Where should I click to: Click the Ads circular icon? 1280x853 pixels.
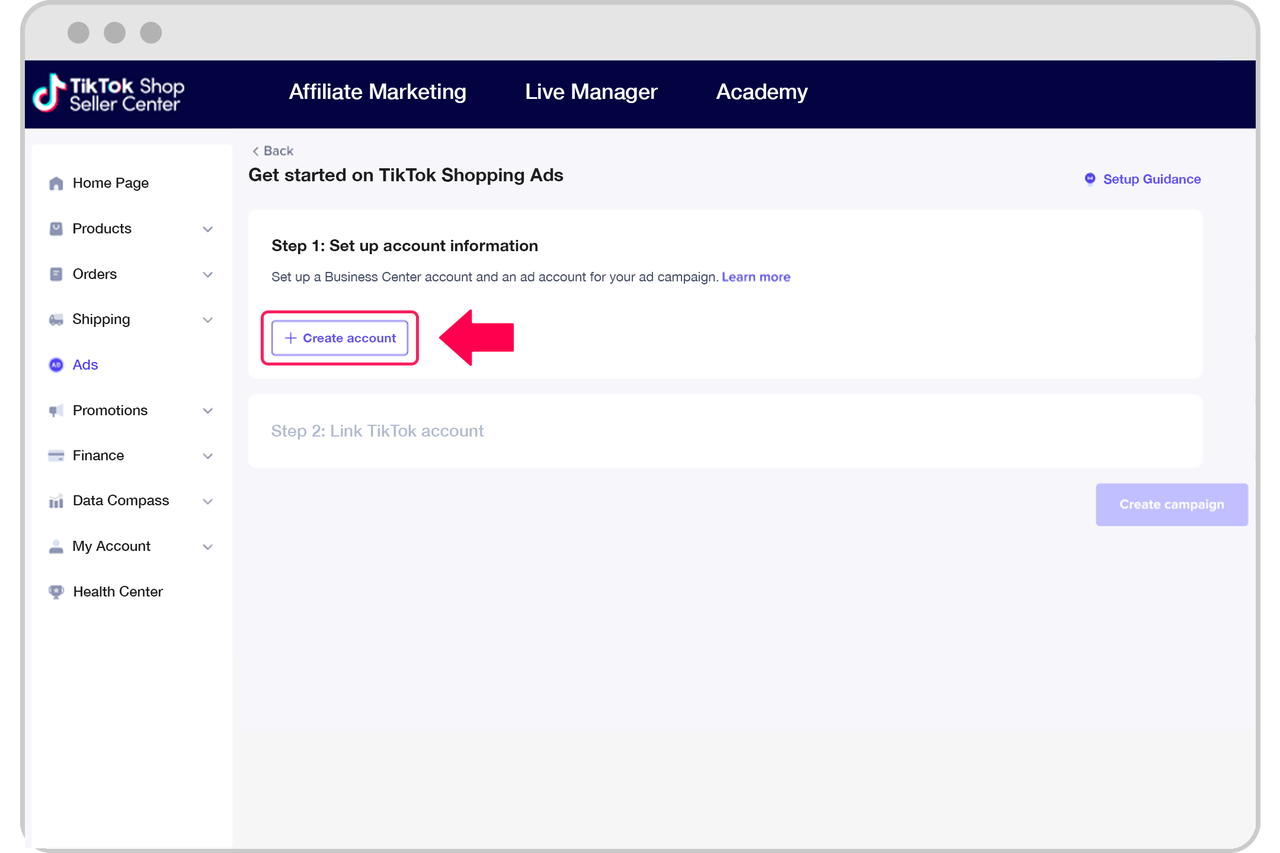(x=56, y=365)
